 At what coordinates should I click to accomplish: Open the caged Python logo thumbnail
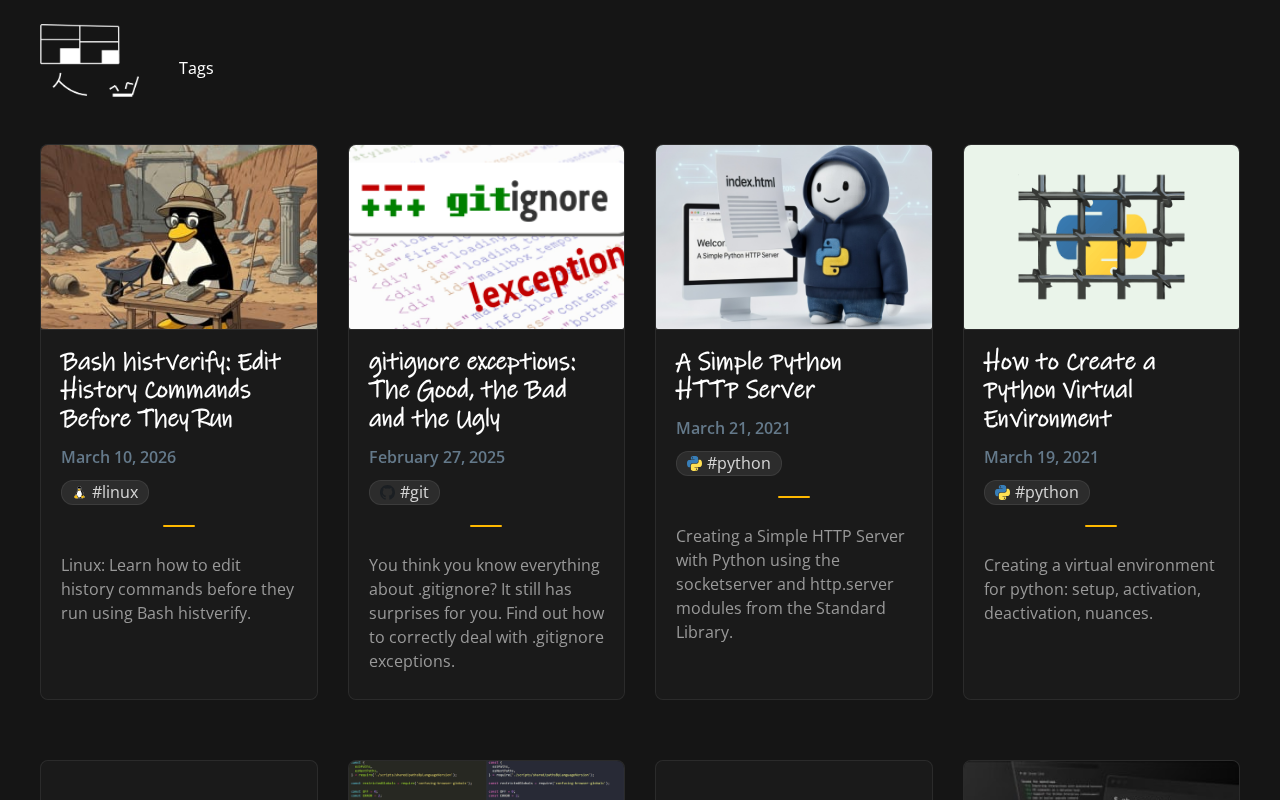[1101, 237]
